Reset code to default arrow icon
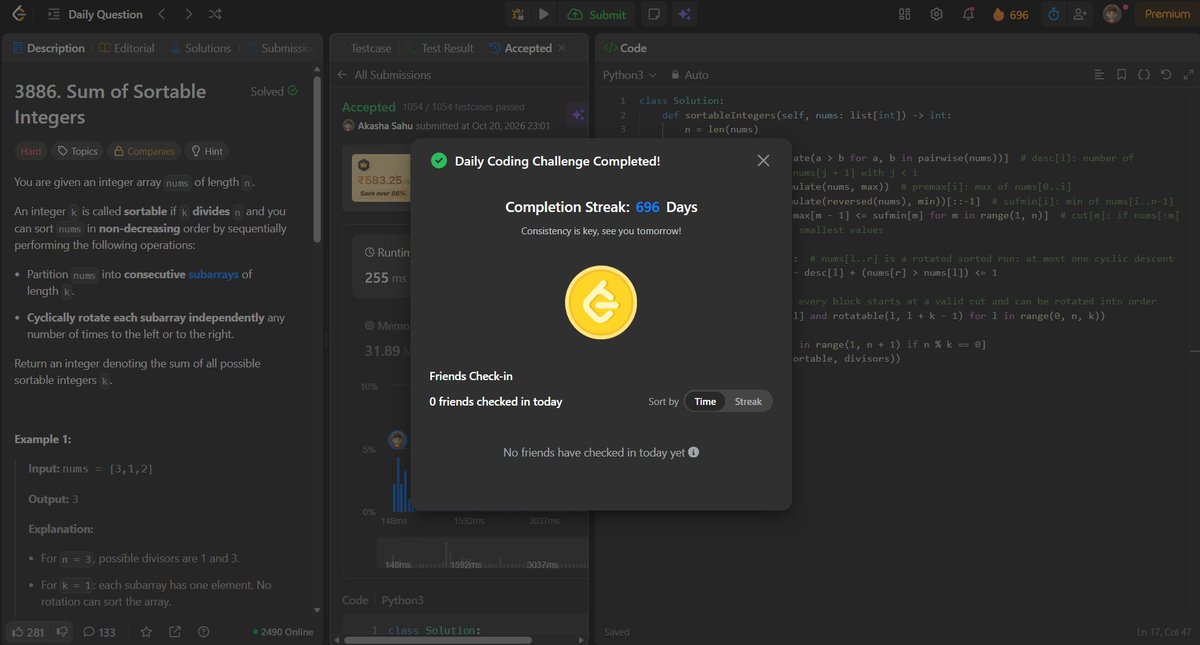The height and width of the screenshot is (645, 1200). pos(1166,75)
